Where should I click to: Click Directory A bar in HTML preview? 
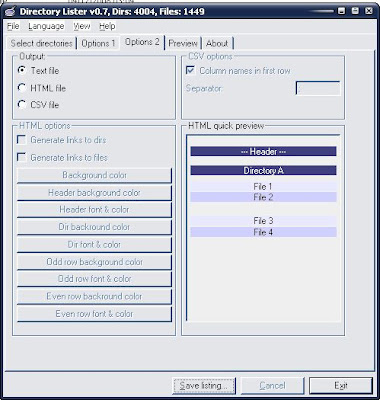(x=263, y=171)
